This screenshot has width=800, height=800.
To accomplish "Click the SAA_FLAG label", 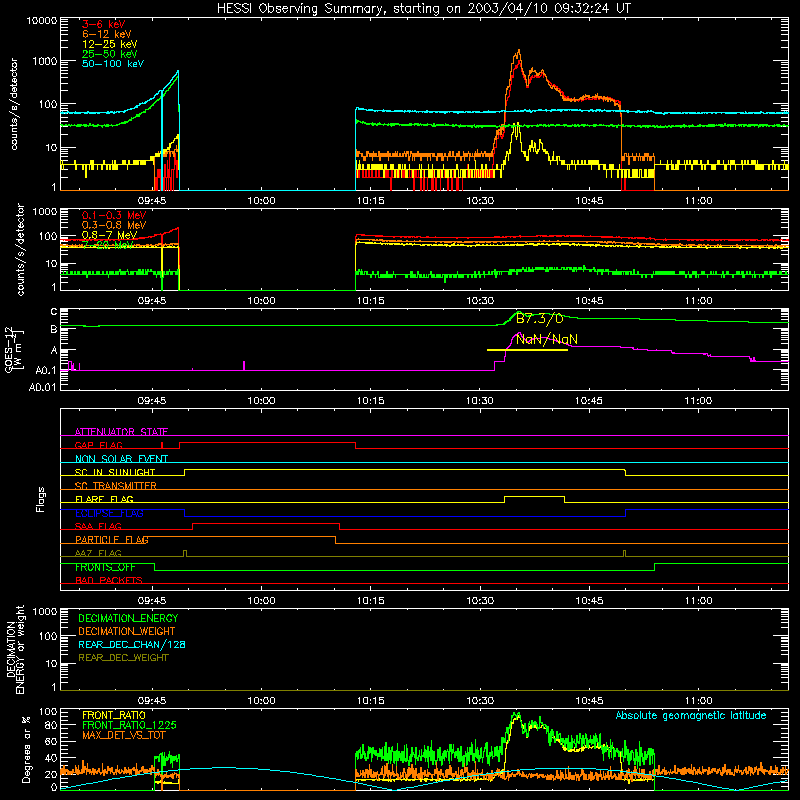I will pyautogui.click(x=98, y=526).
